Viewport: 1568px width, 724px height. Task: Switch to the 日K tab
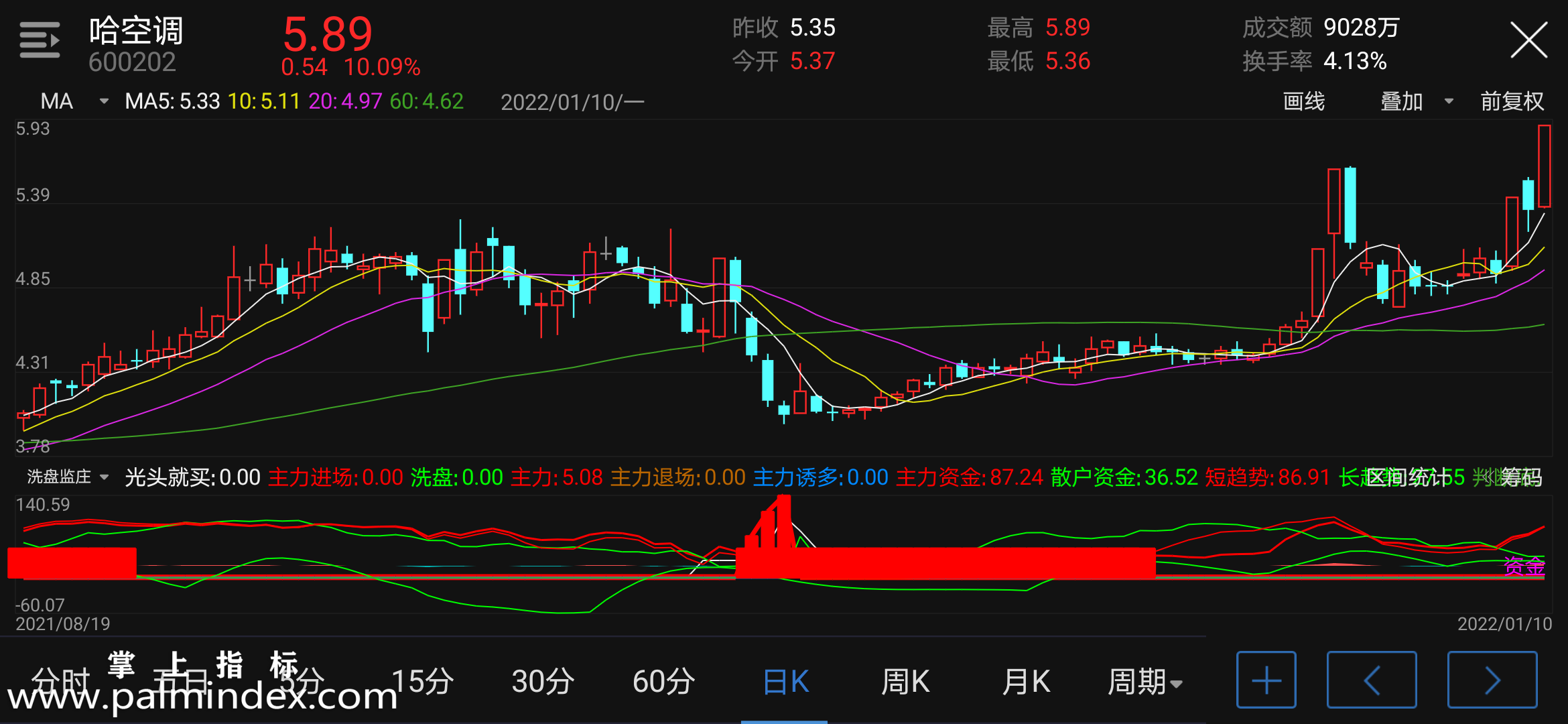tap(785, 682)
